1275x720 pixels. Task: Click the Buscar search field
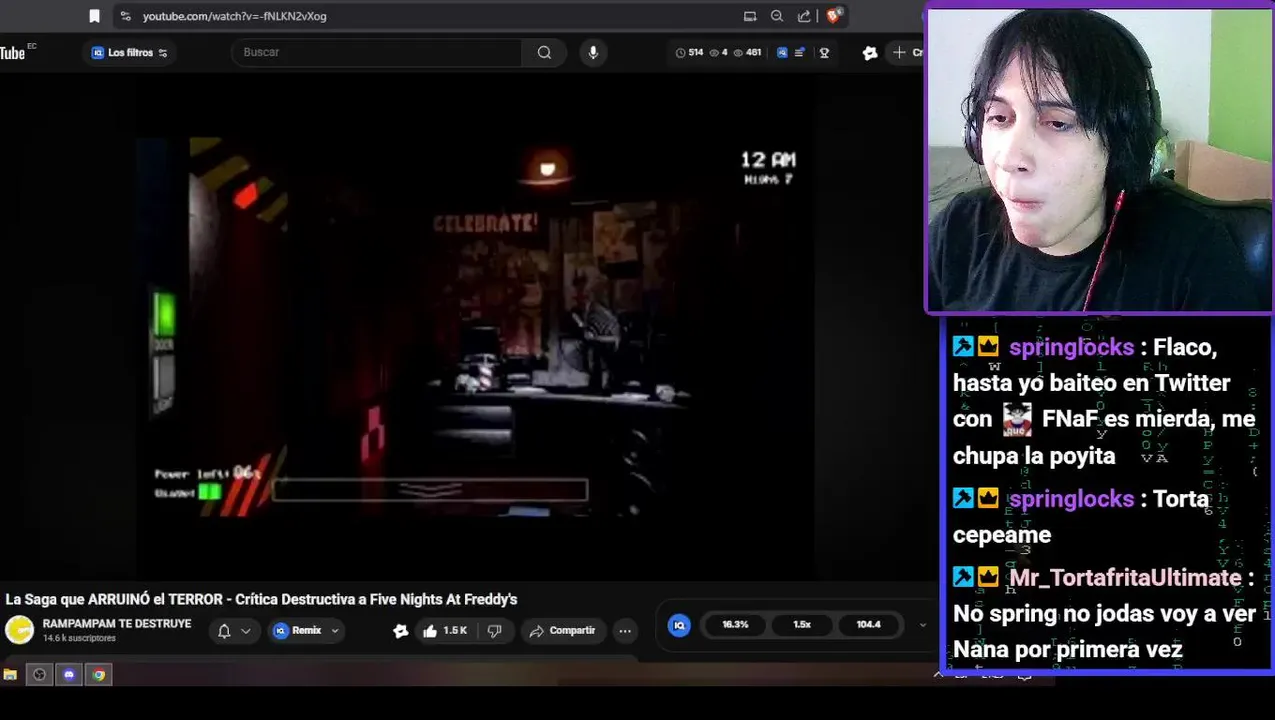point(377,52)
